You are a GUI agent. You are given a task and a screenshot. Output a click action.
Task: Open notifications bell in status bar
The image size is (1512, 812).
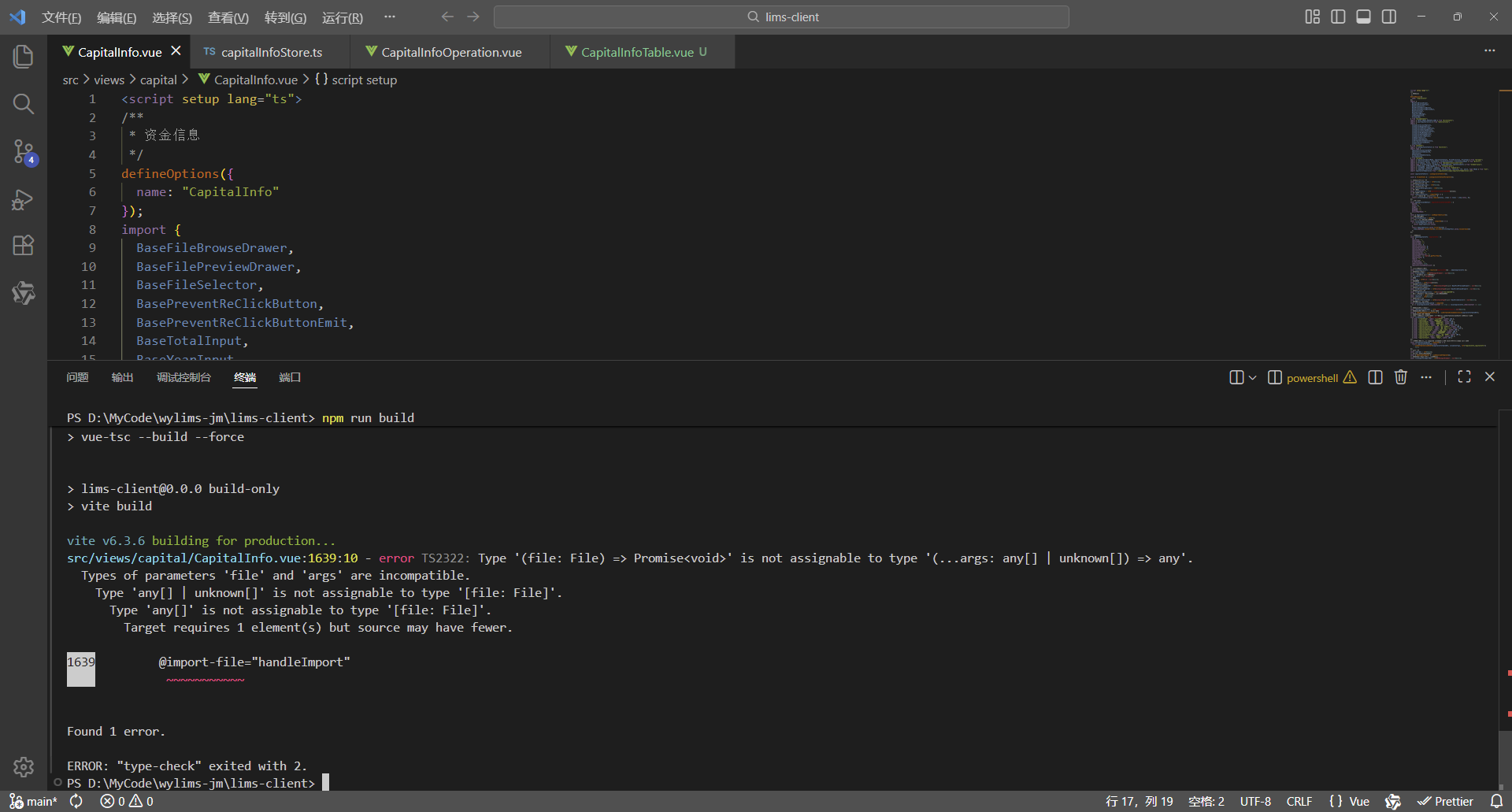click(1497, 801)
